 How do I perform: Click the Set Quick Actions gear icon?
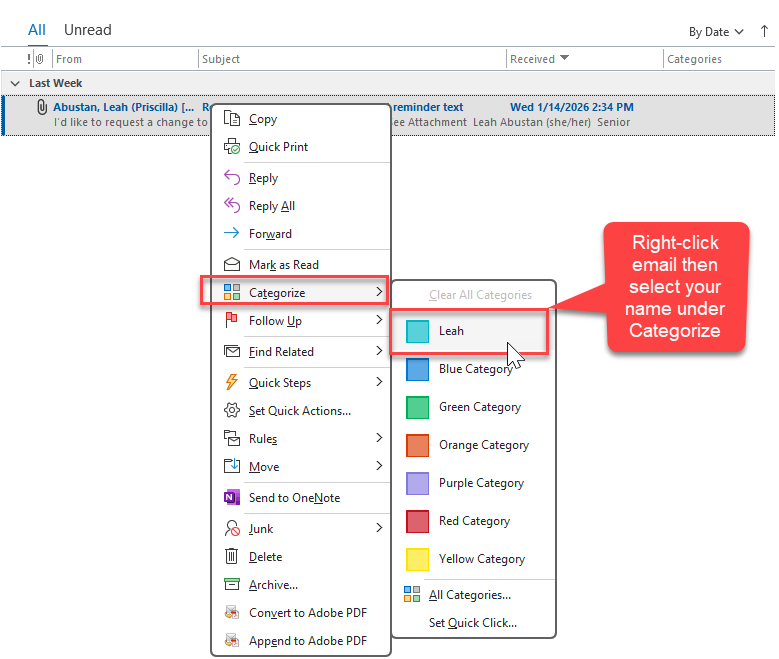[x=232, y=411]
